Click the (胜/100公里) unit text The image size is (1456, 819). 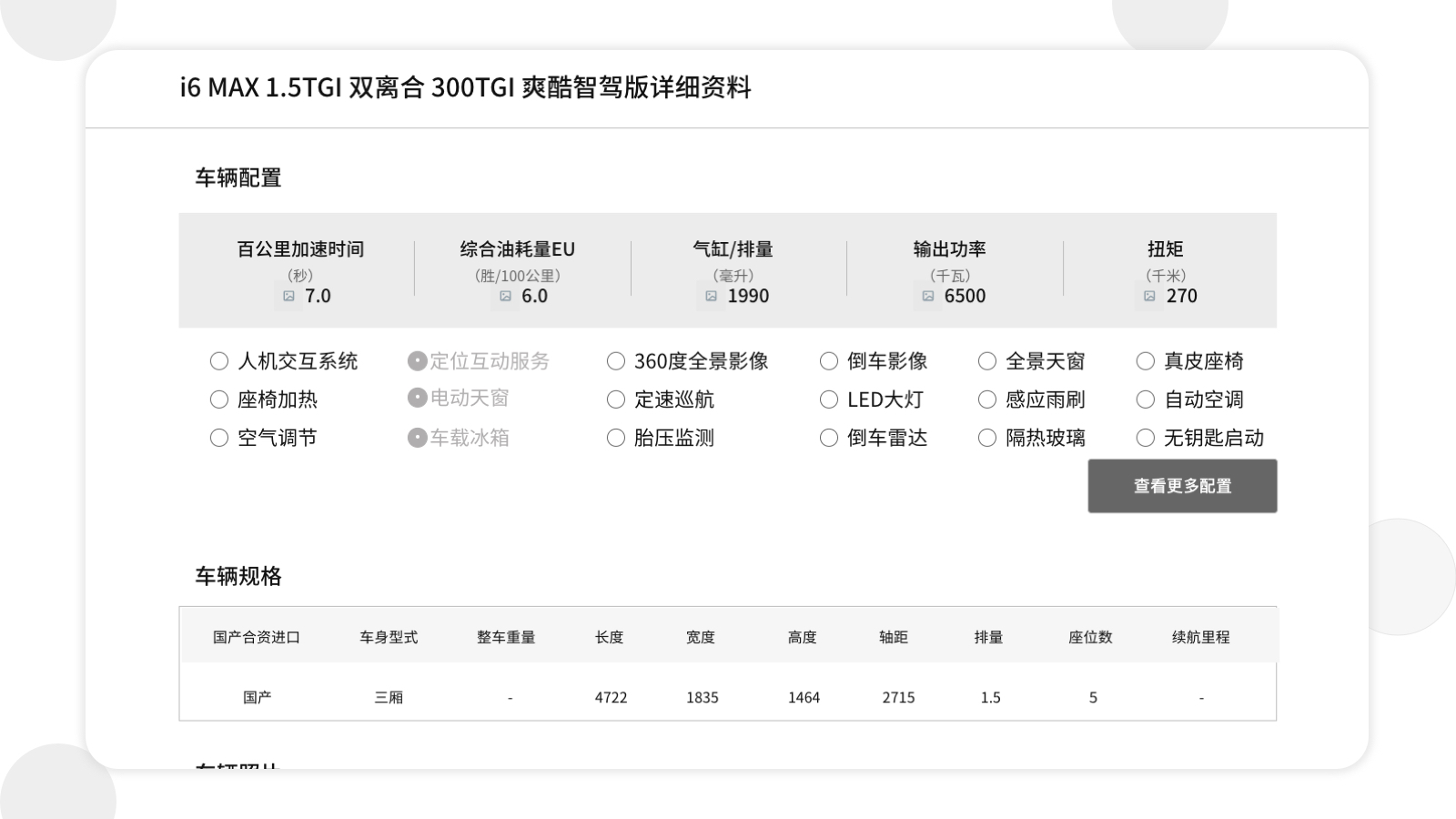tap(517, 275)
